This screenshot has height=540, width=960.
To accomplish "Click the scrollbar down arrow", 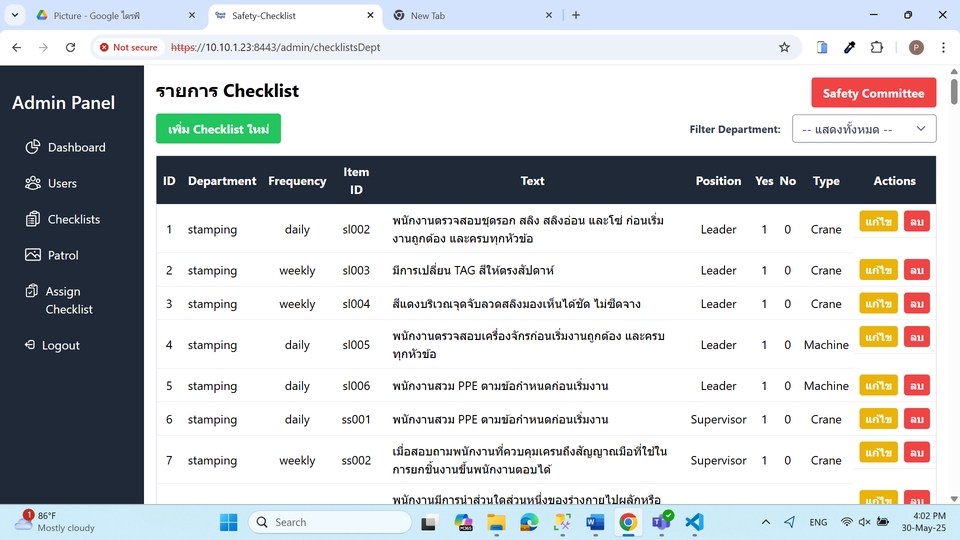I will [x=953, y=499].
